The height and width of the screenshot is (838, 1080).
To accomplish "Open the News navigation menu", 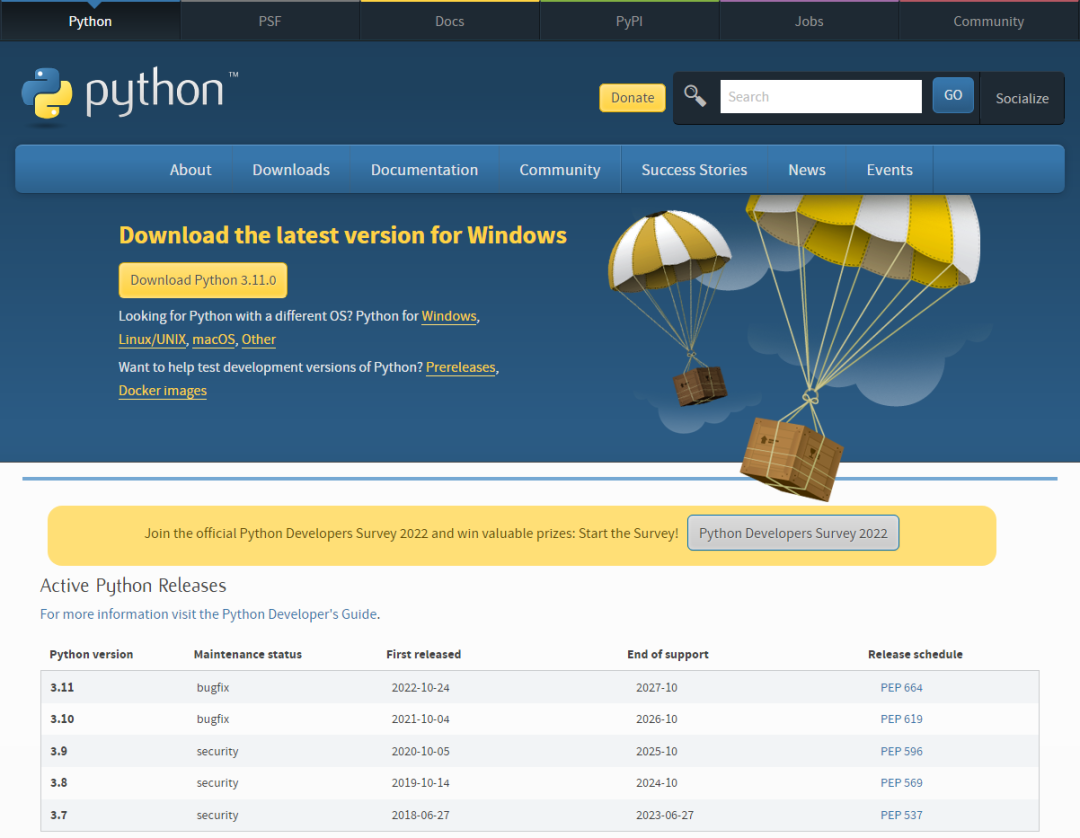I will 807,169.
